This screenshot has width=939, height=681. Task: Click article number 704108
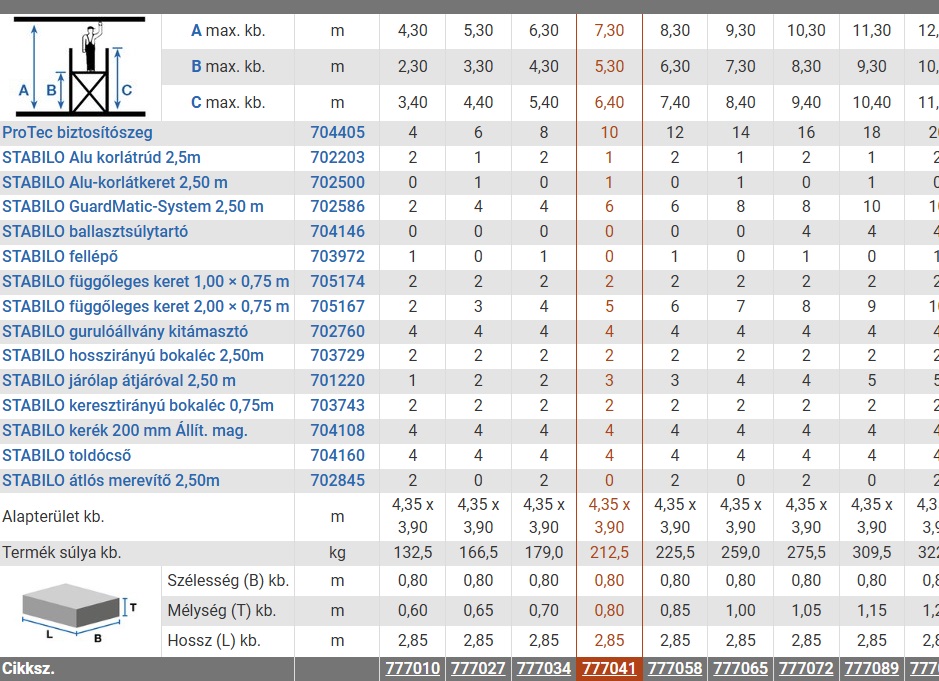pos(338,431)
